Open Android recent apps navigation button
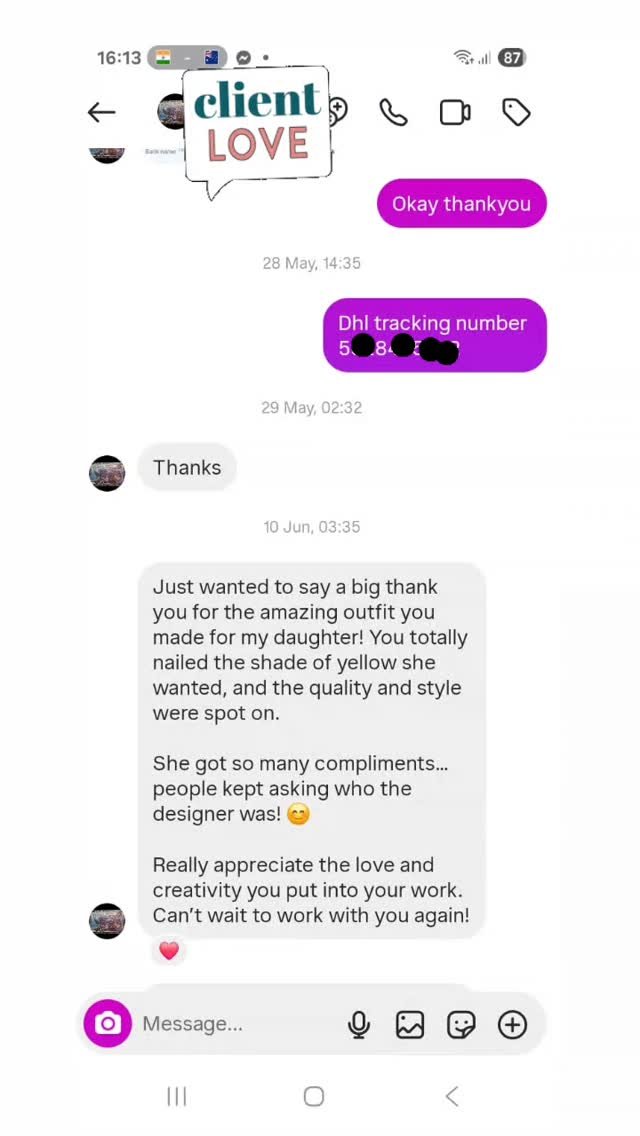The image size is (640, 1136). tap(177, 1096)
